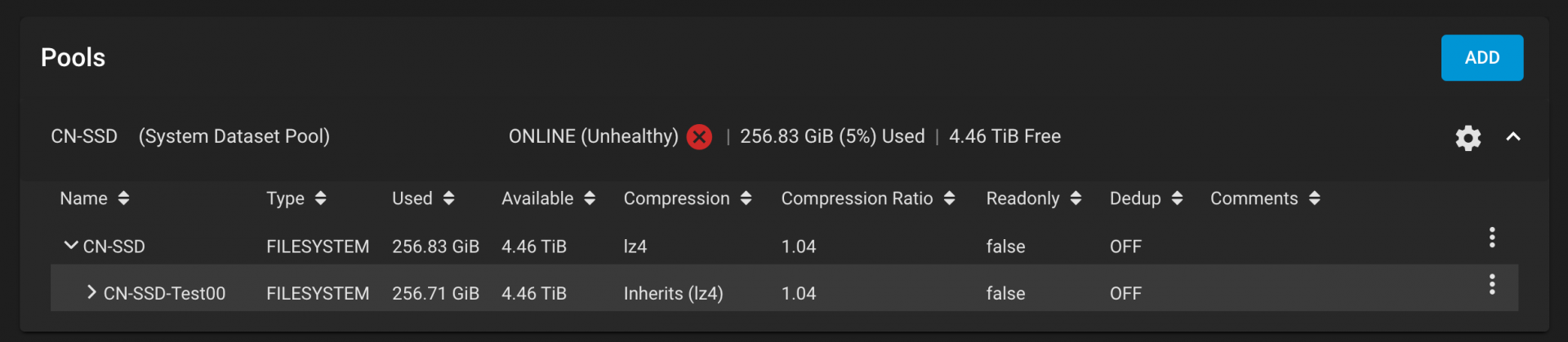This screenshot has width=1568, height=342.
Task: Sort by Type column arrows
Action: coord(320,198)
